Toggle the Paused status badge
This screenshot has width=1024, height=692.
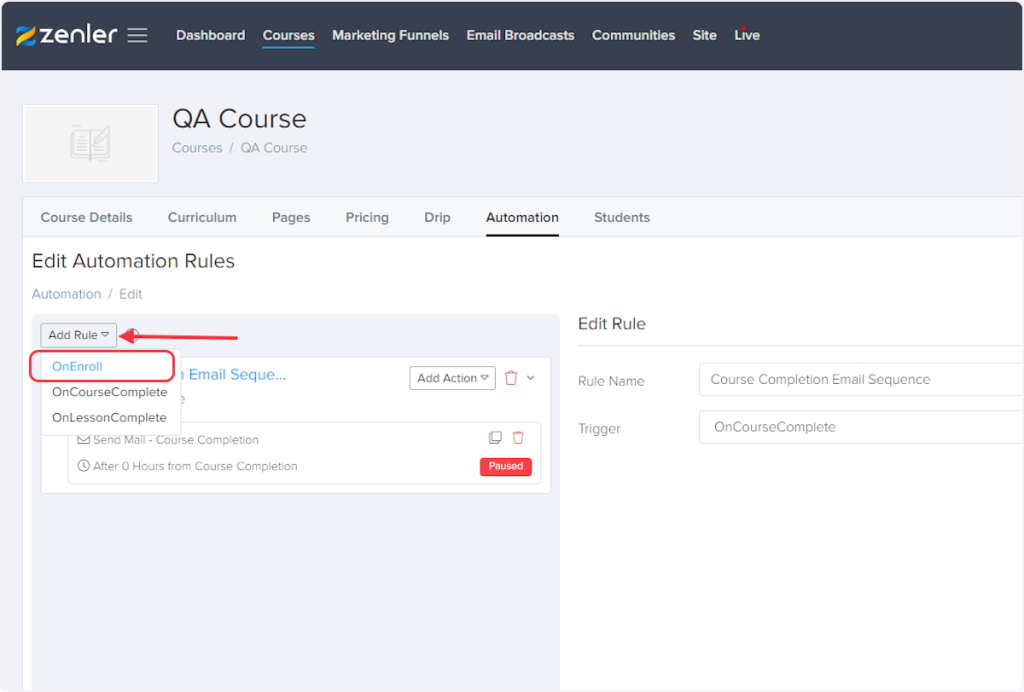[x=505, y=466]
